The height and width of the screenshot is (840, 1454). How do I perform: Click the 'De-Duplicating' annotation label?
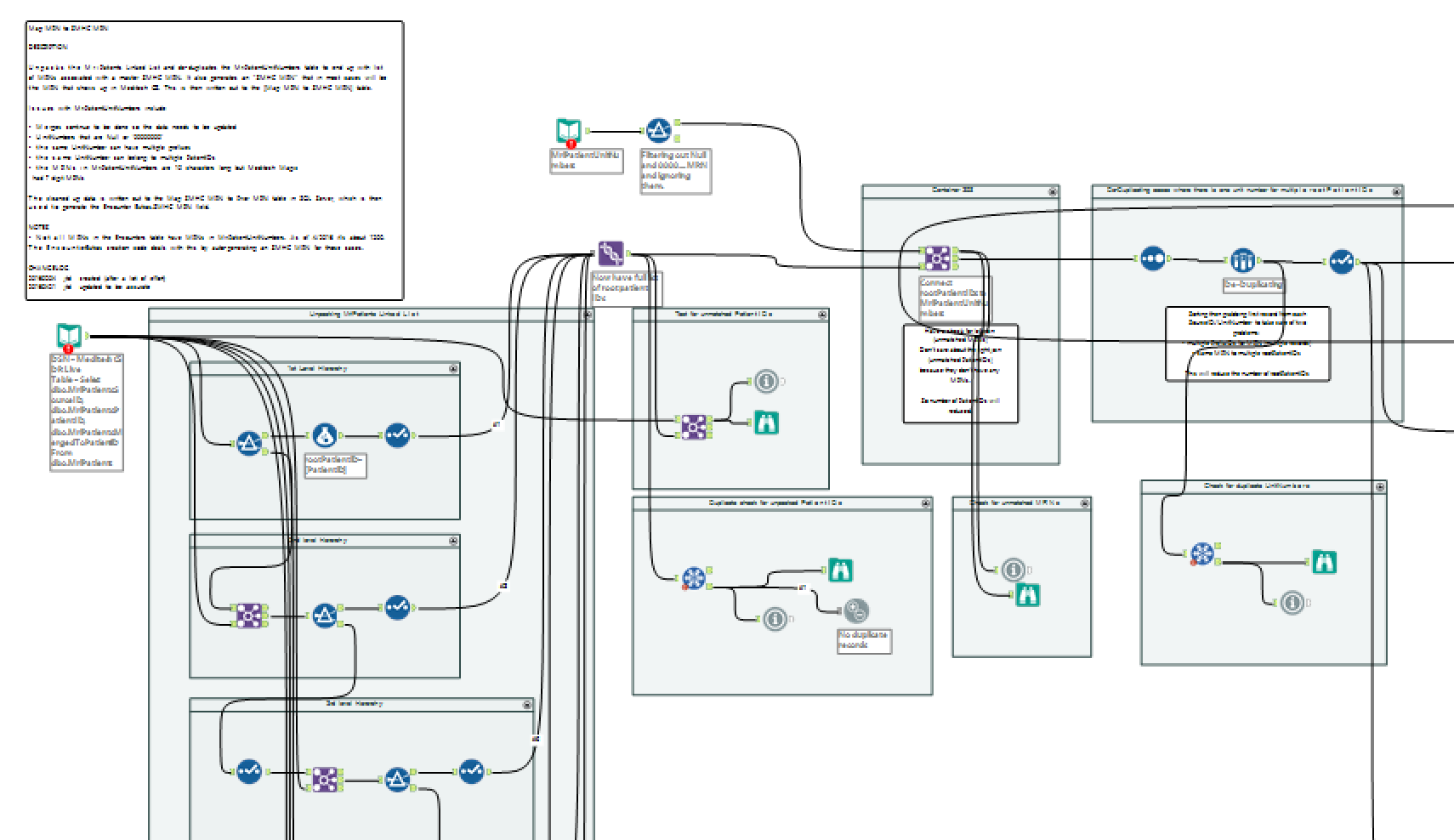tap(1253, 286)
